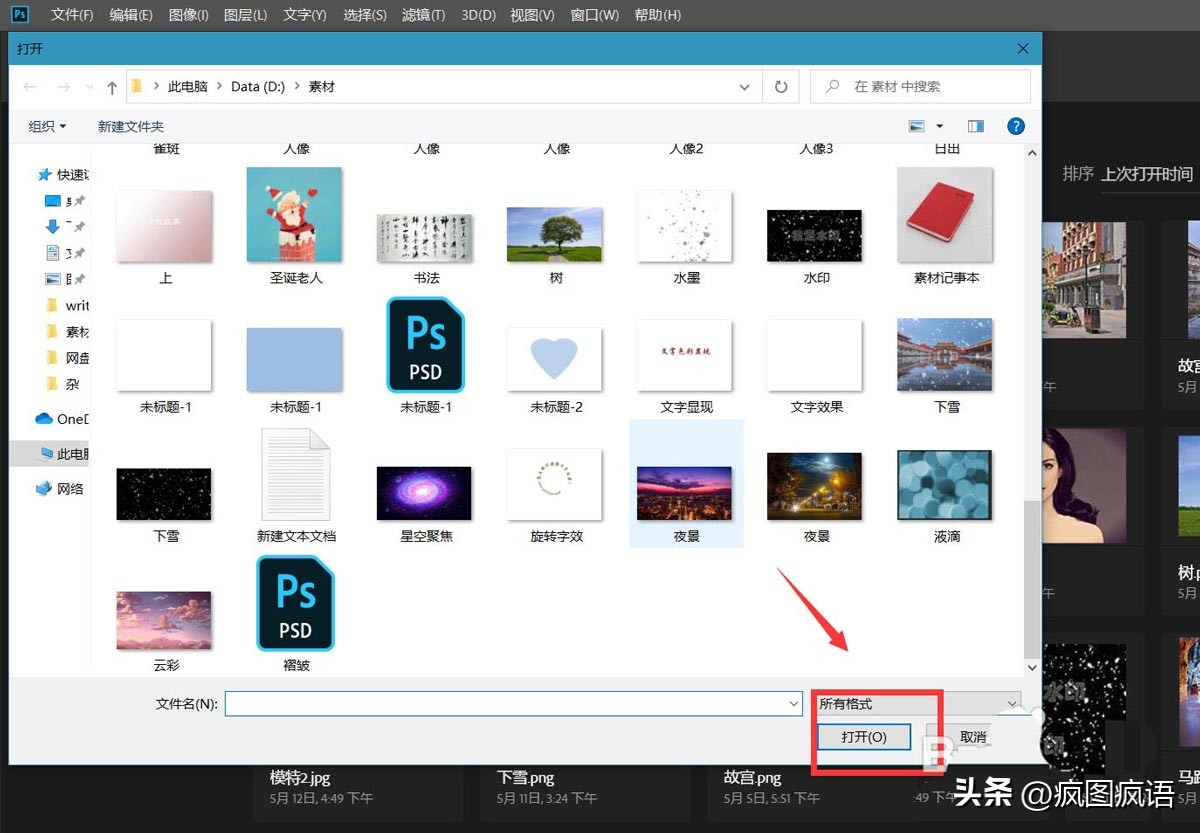Click the back navigation arrow

tap(29, 86)
